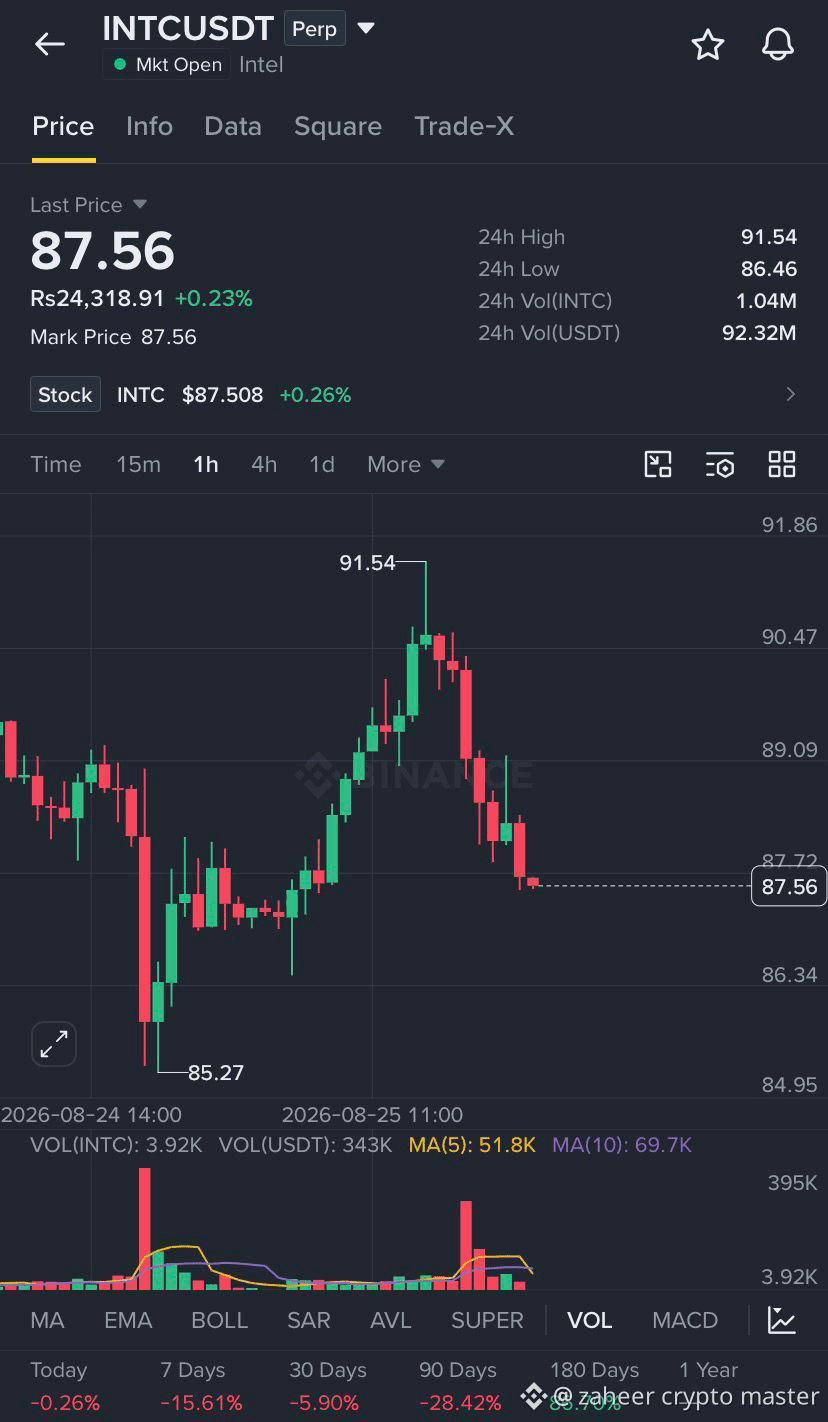Tap the MA(5): 51.8K volume label
The width and height of the screenshot is (828, 1422).
(472, 1145)
